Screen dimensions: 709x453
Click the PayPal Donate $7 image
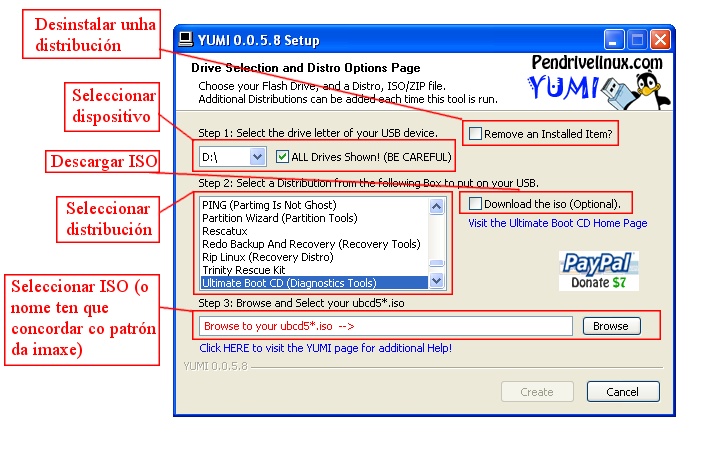click(599, 271)
